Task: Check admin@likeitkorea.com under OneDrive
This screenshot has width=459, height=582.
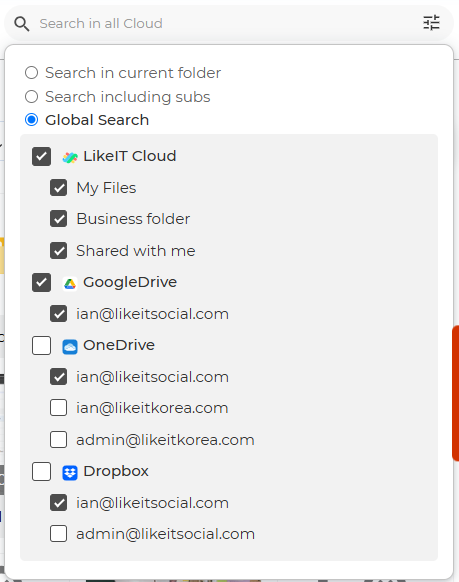Action: click(x=59, y=439)
